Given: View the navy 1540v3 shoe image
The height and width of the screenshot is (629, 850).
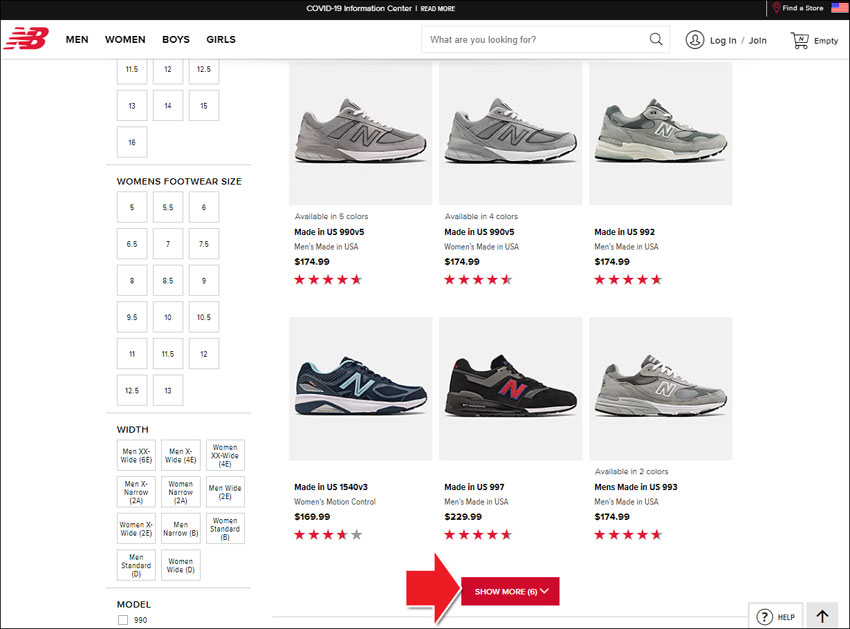Looking at the screenshot, I should click(x=360, y=389).
